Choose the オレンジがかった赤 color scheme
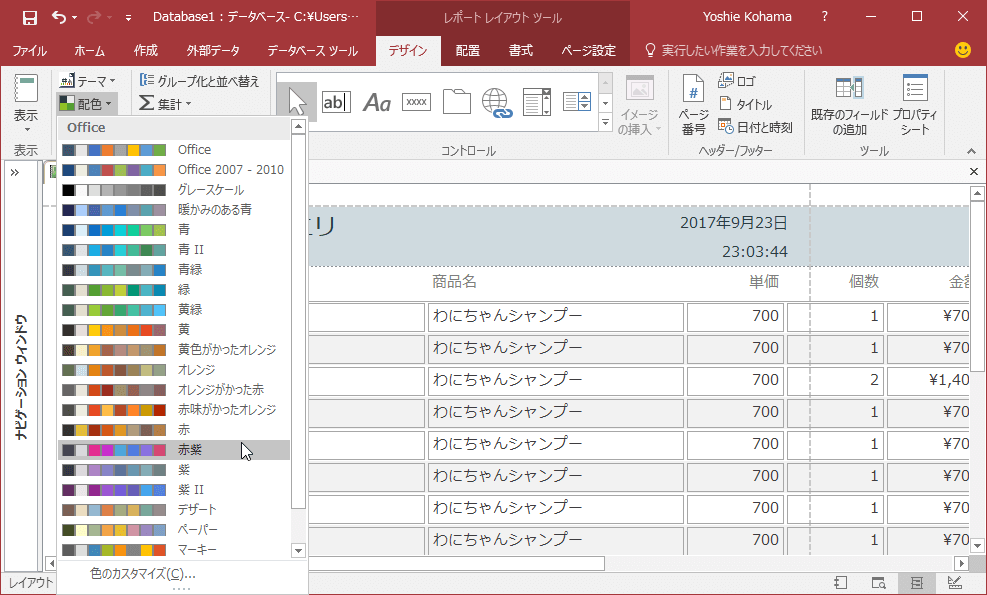The image size is (987, 595). coord(174,390)
